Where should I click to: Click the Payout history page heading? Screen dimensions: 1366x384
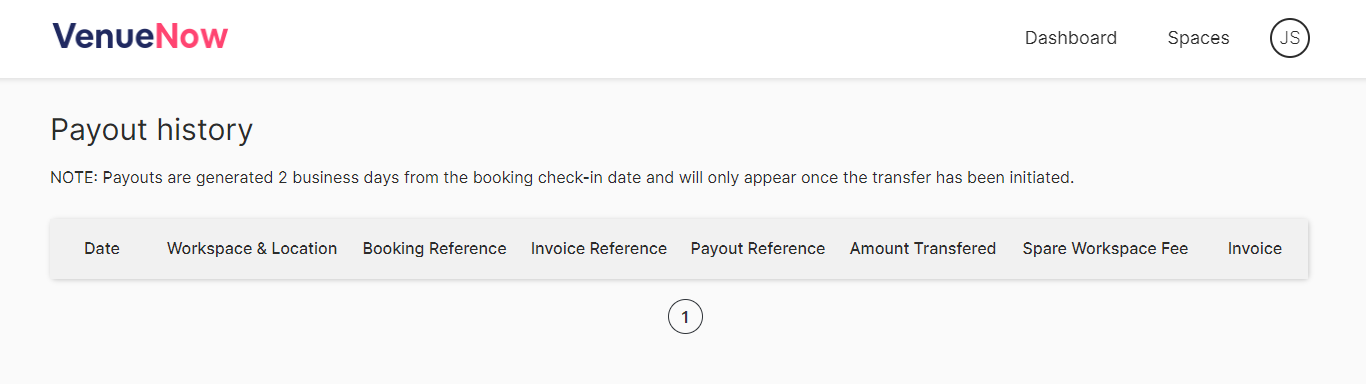152,130
